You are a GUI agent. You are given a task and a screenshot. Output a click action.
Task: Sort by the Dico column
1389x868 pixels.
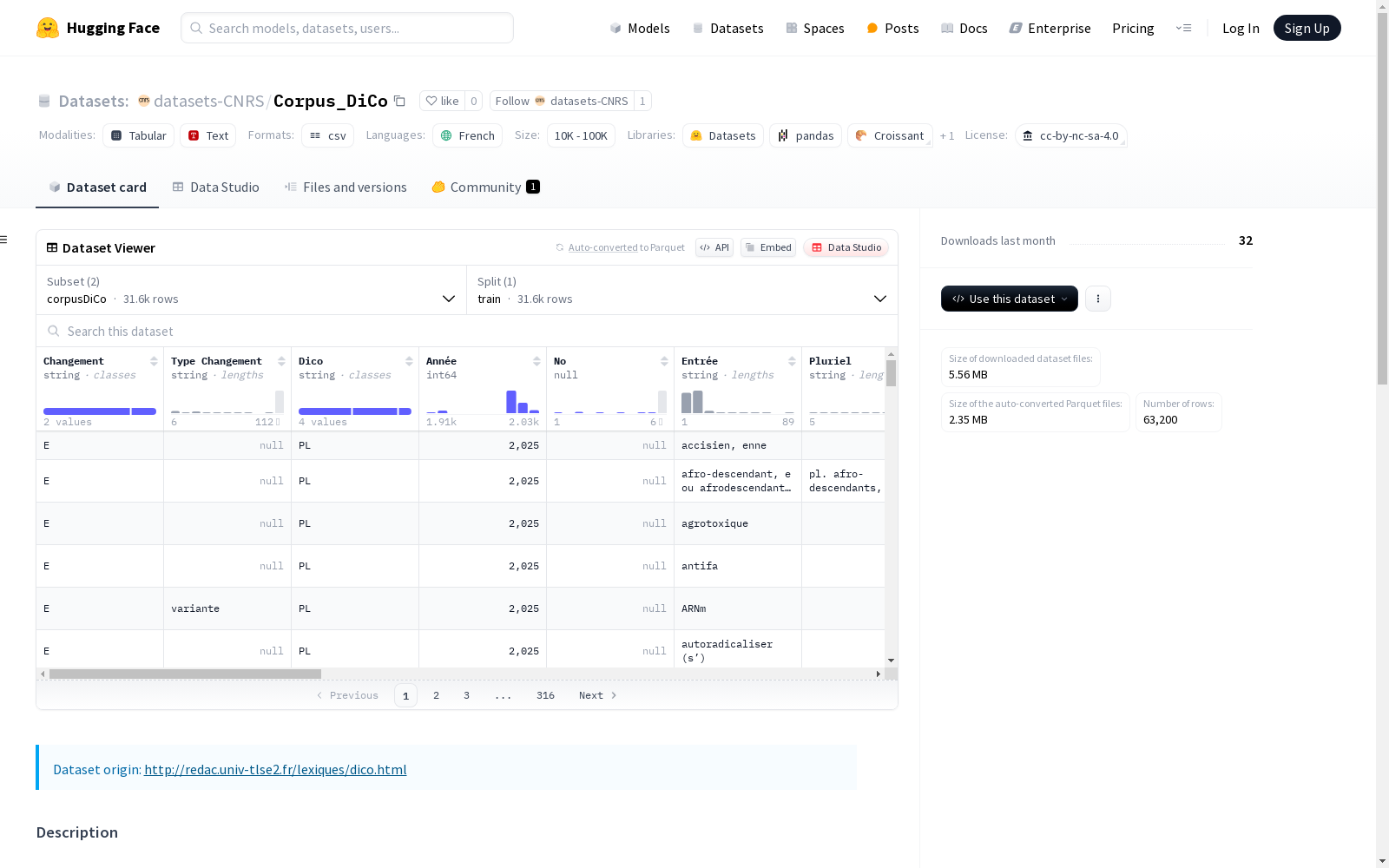pyautogui.click(x=409, y=361)
